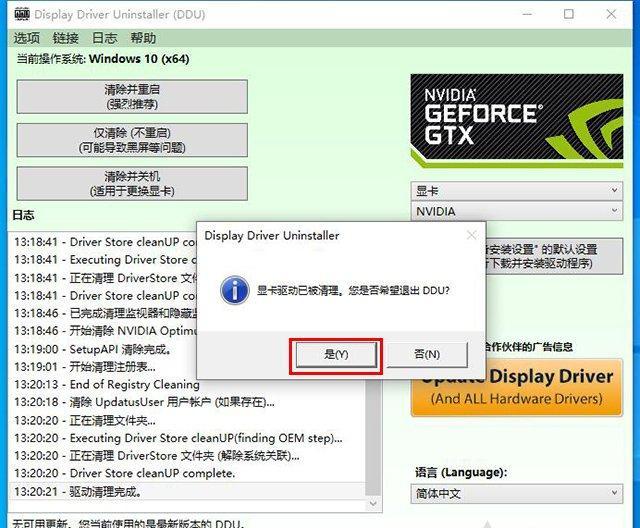The image size is (640, 528).
Task: Close the DDU main window
Action: coord(611,14)
